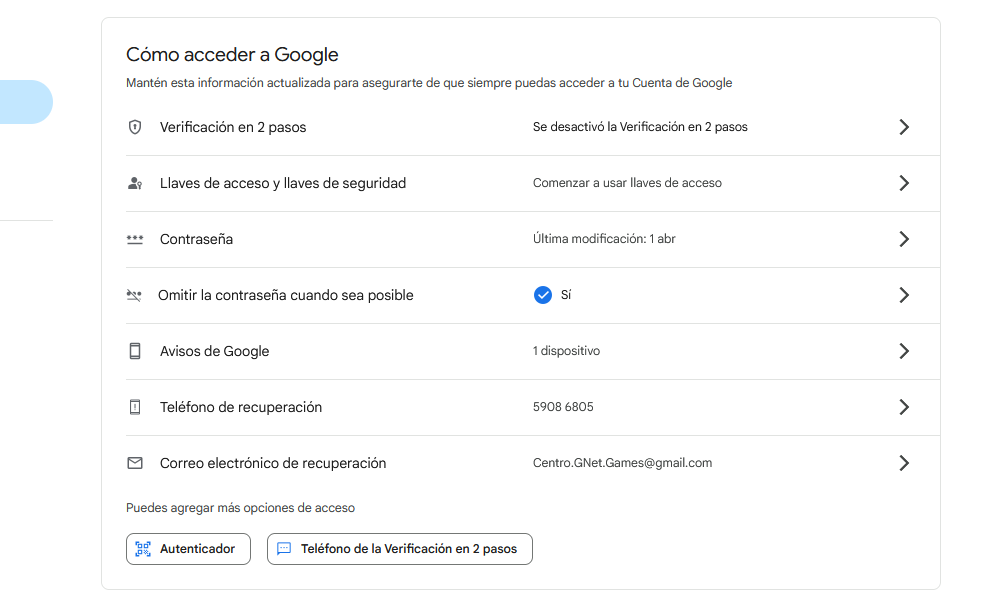
Task: Click Última modificación: 1 abr text
Action: point(604,239)
